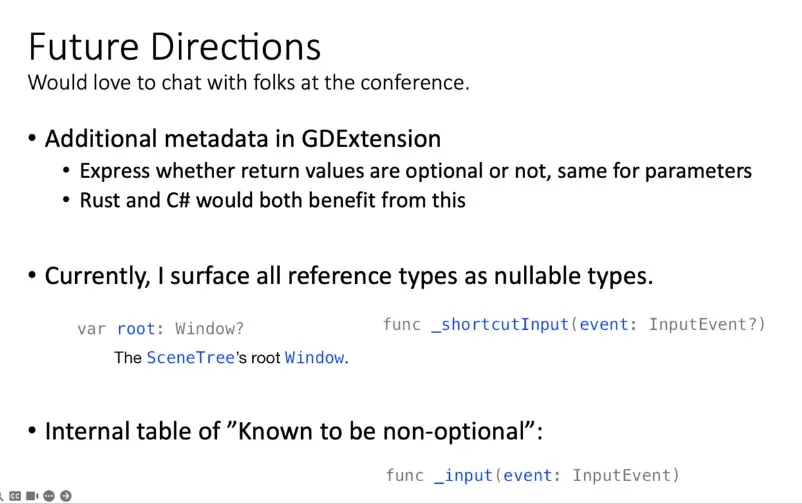802x504 pixels.
Task: Click the event parameter in _input
Action: click(x=528, y=475)
